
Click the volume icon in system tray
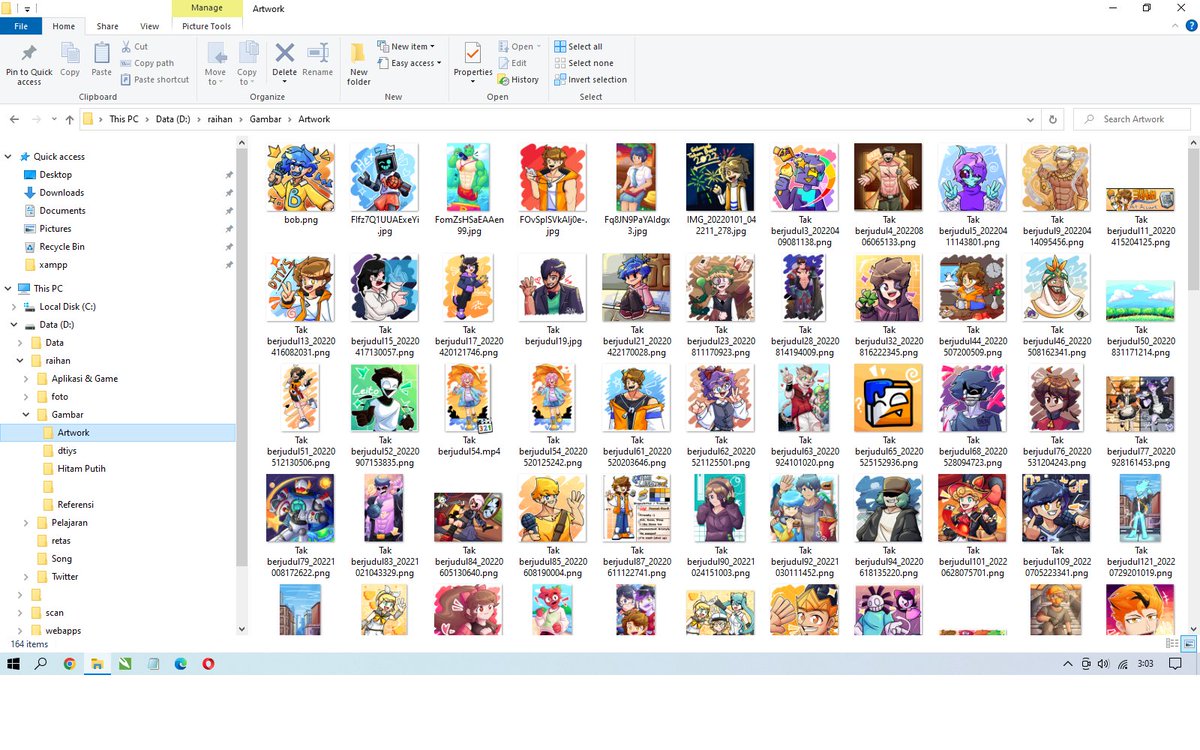point(1103,663)
